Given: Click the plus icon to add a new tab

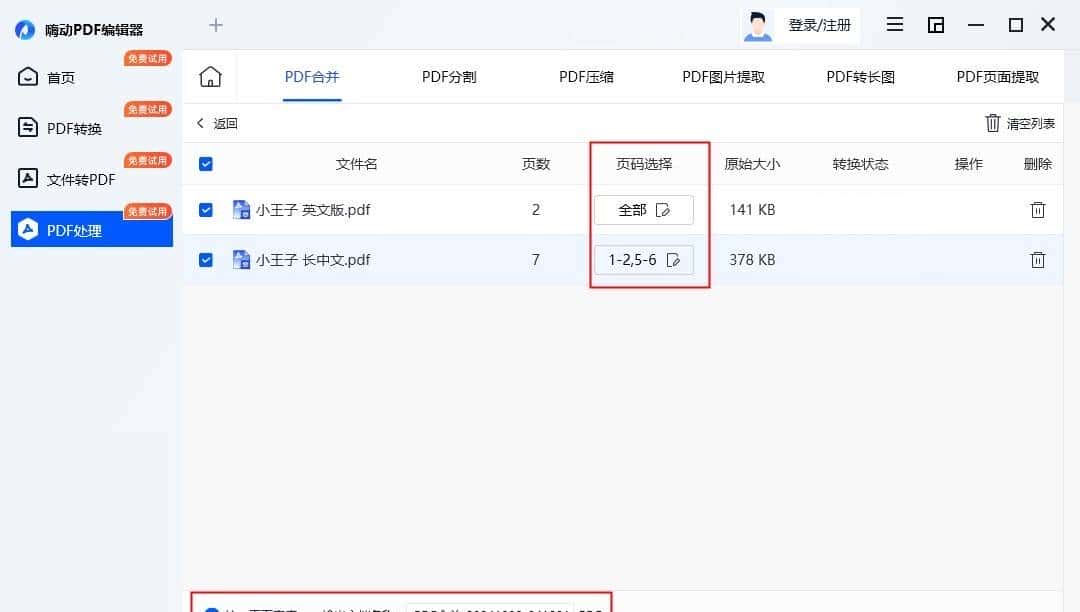Looking at the screenshot, I should [x=215, y=24].
